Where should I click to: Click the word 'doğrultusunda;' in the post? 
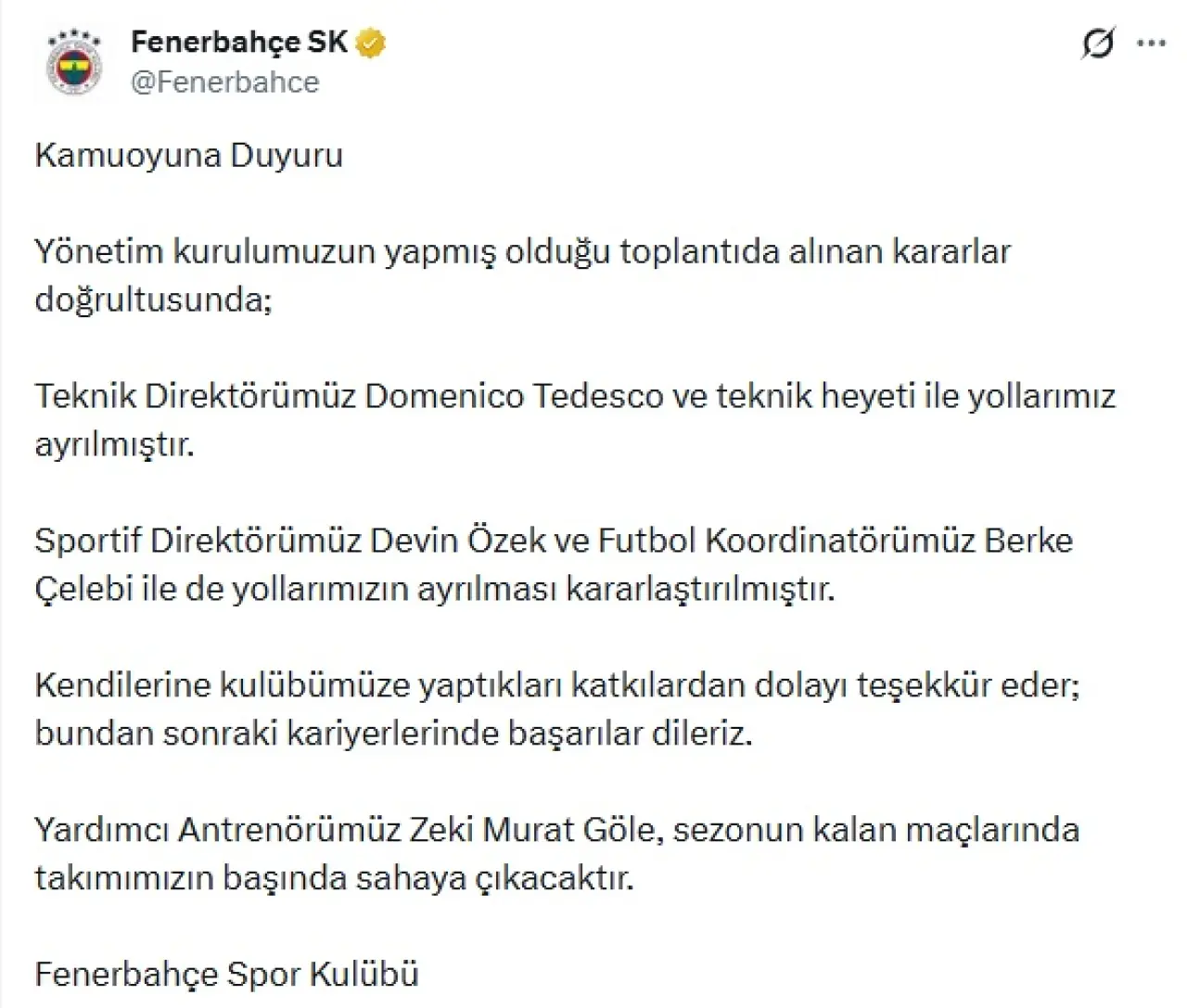pos(154,300)
